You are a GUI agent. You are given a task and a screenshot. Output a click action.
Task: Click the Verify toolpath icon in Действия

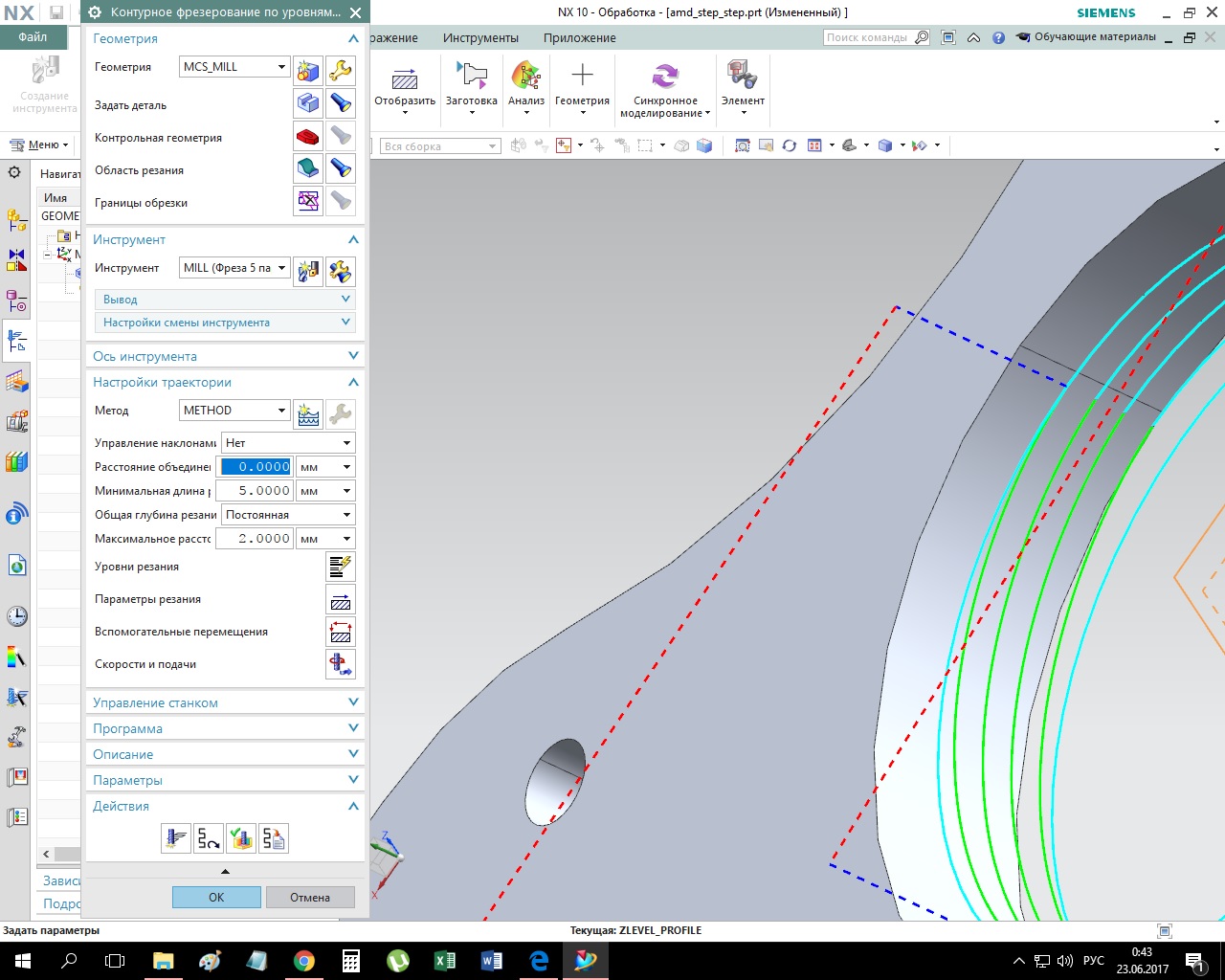(241, 839)
